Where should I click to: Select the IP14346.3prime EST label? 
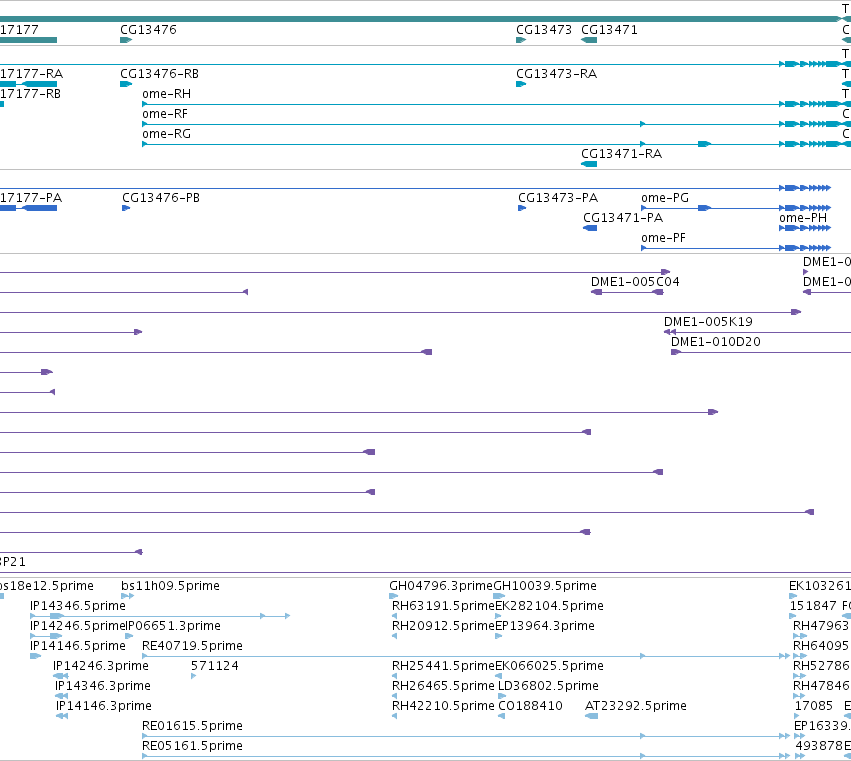[x=103, y=686]
